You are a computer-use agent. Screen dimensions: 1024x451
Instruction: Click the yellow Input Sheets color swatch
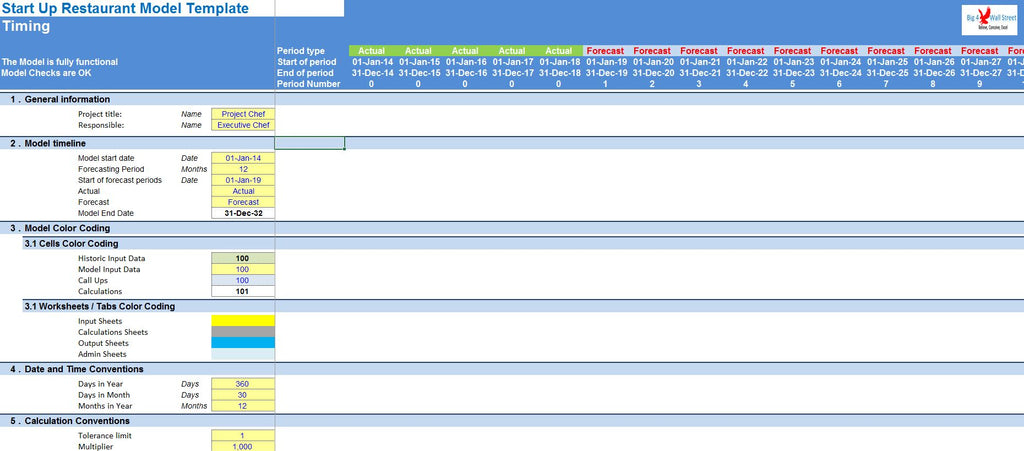click(x=243, y=321)
